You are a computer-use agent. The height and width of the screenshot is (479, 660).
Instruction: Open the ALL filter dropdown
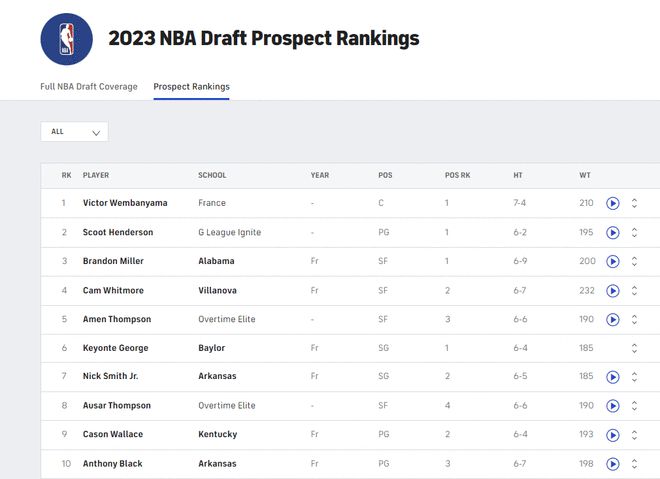[x=74, y=132]
